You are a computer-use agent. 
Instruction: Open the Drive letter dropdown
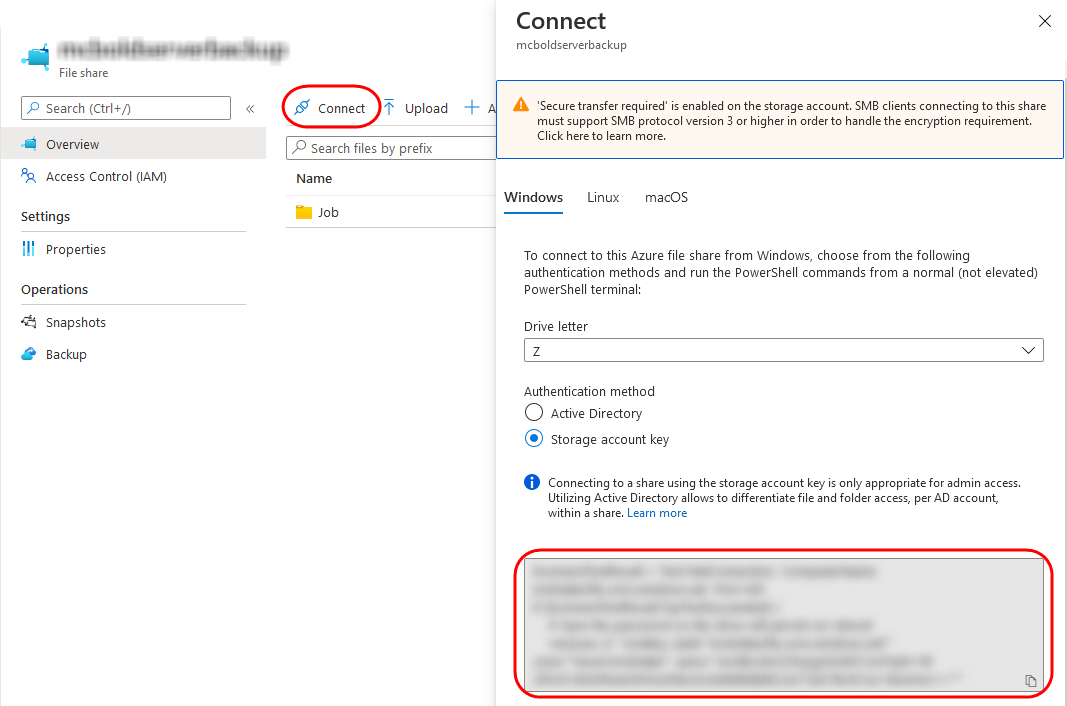tap(783, 351)
